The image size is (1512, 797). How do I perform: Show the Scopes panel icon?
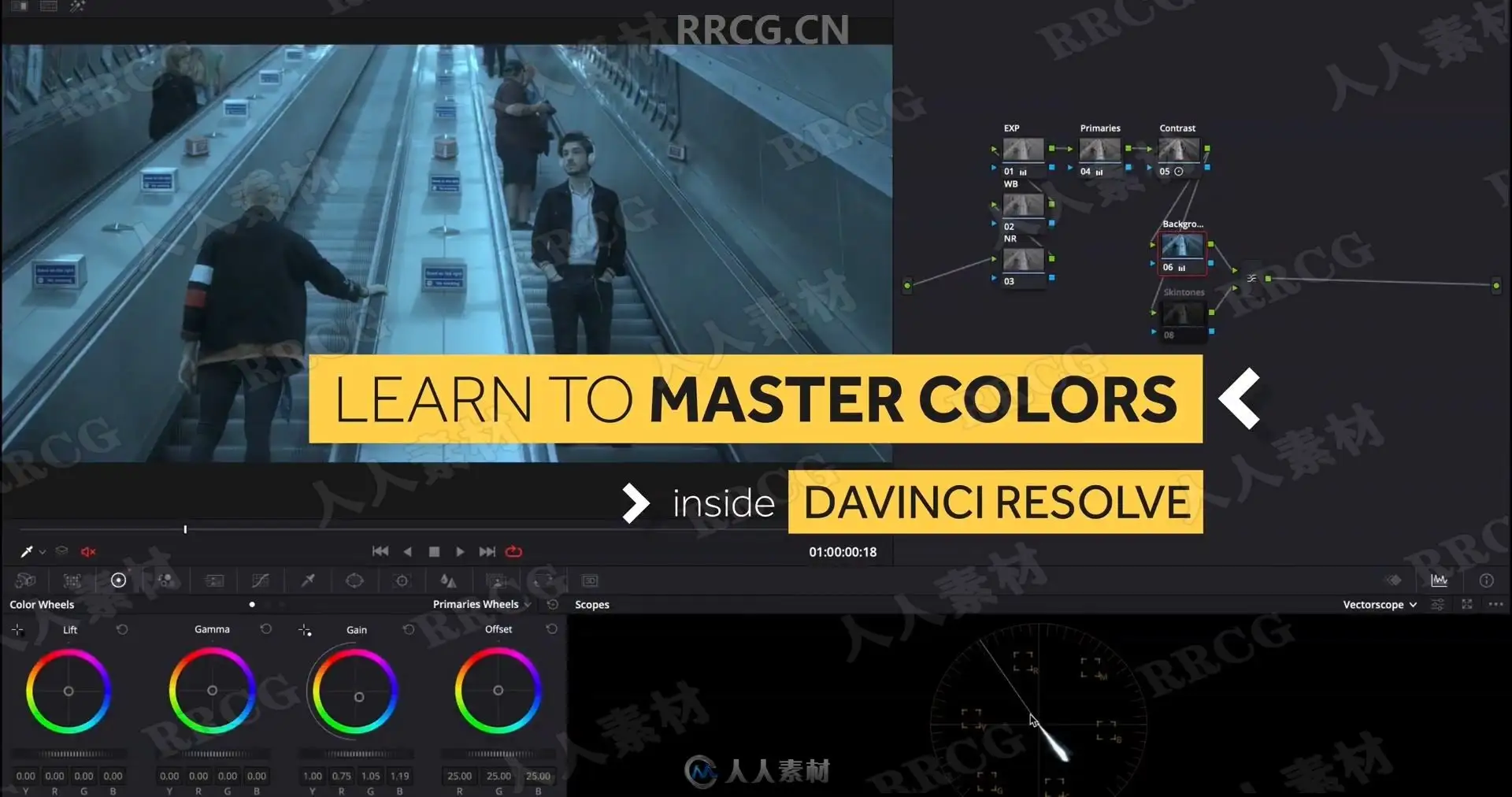[1439, 580]
